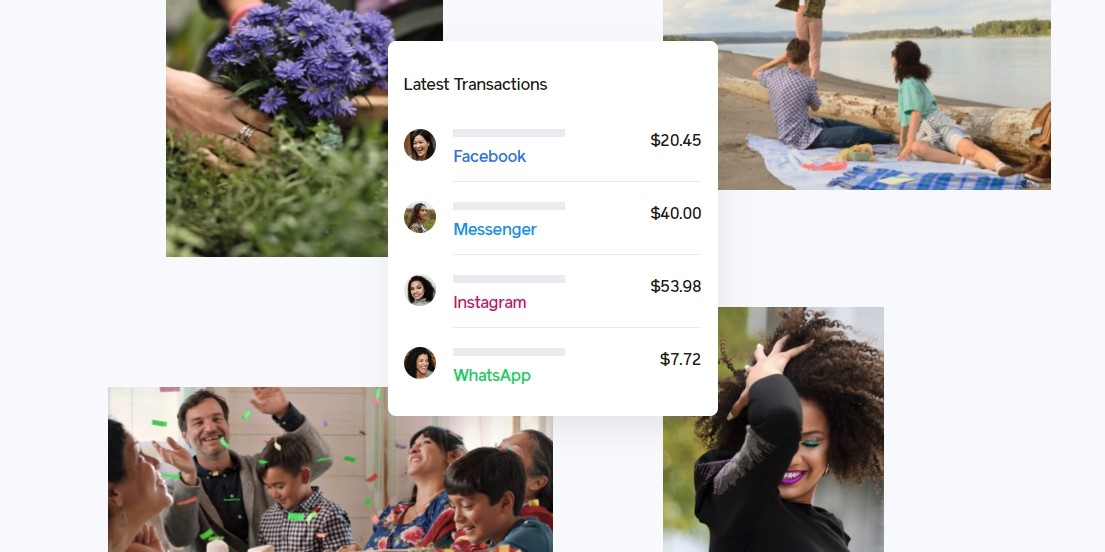The image size is (1105, 552).
Task: Select the $53.98 transaction amount
Action: pyautogui.click(x=676, y=286)
